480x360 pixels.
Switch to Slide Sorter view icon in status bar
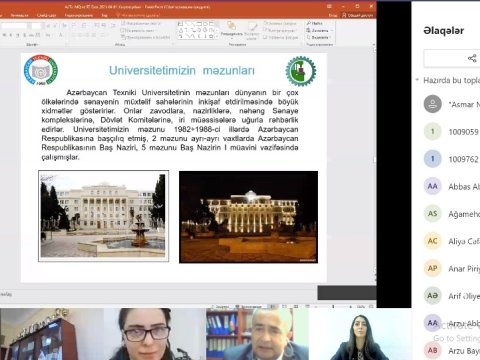284,306
